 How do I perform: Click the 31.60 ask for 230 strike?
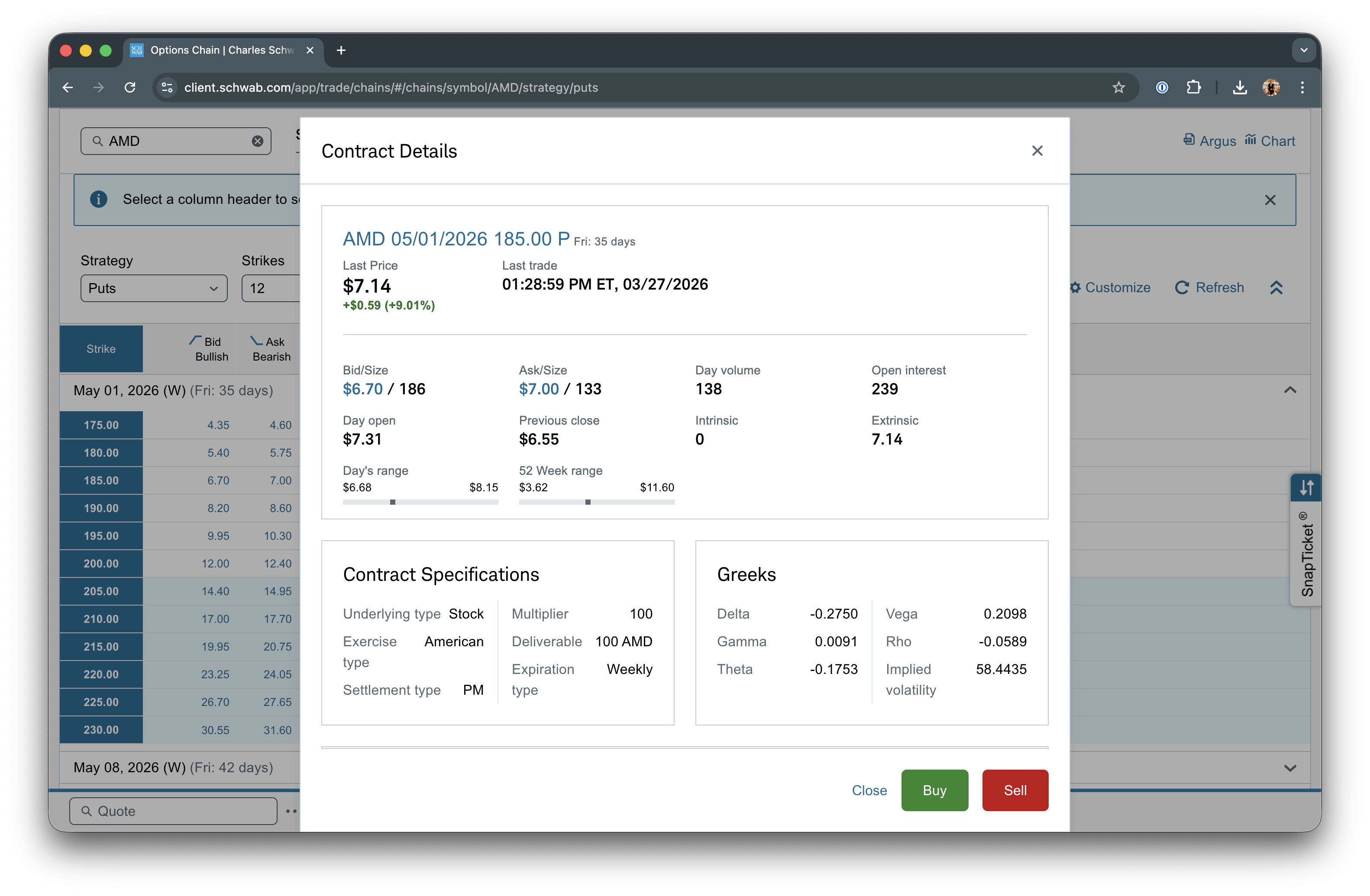pyautogui.click(x=278, y=730)
